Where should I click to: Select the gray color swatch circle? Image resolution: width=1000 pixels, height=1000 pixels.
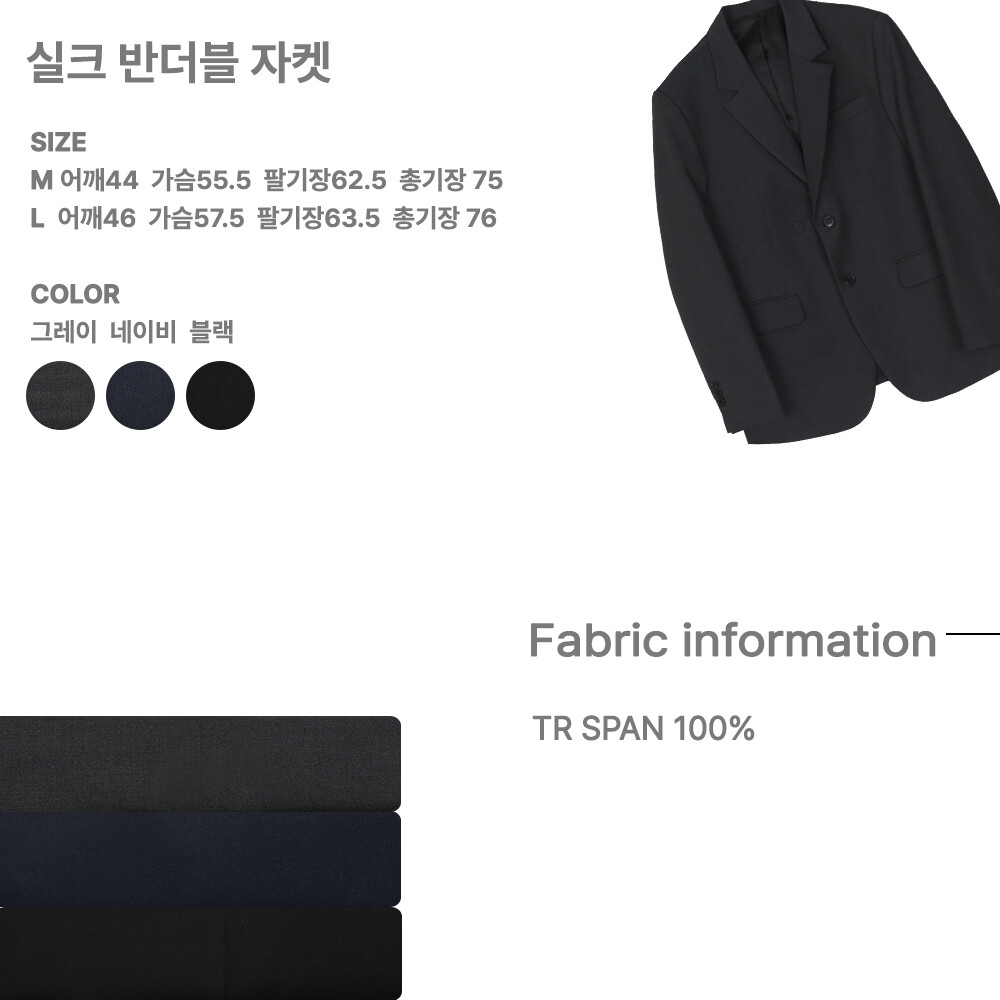(x=61, y=395)
